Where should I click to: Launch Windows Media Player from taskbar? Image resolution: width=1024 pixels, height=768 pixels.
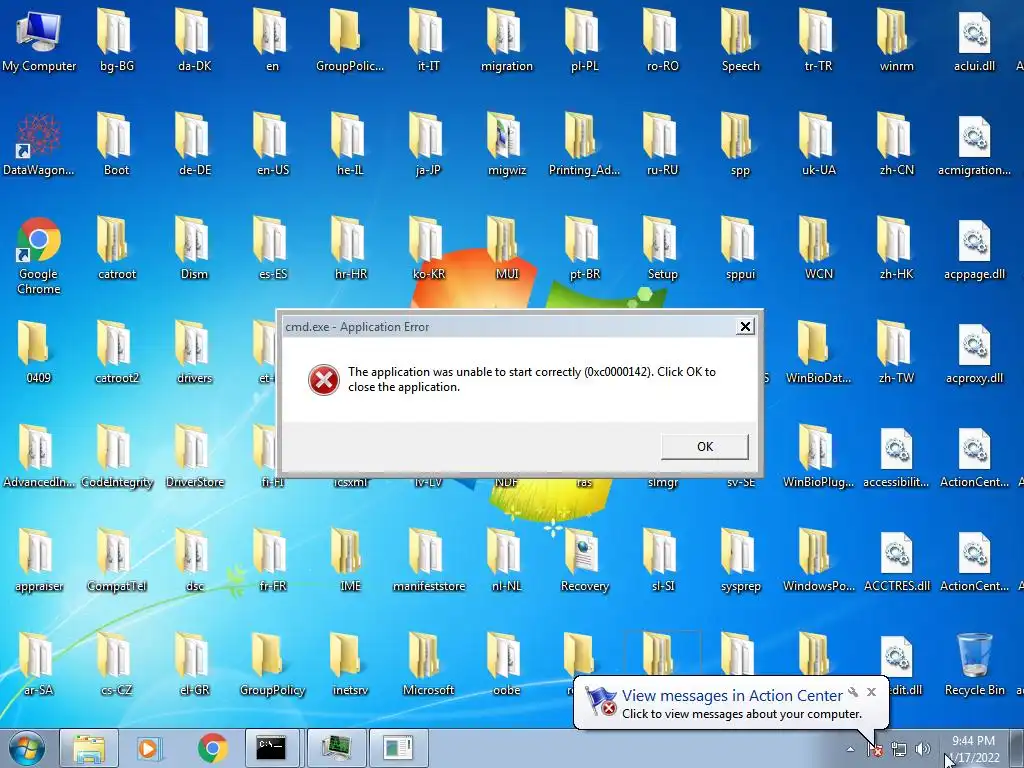point(148,748)
